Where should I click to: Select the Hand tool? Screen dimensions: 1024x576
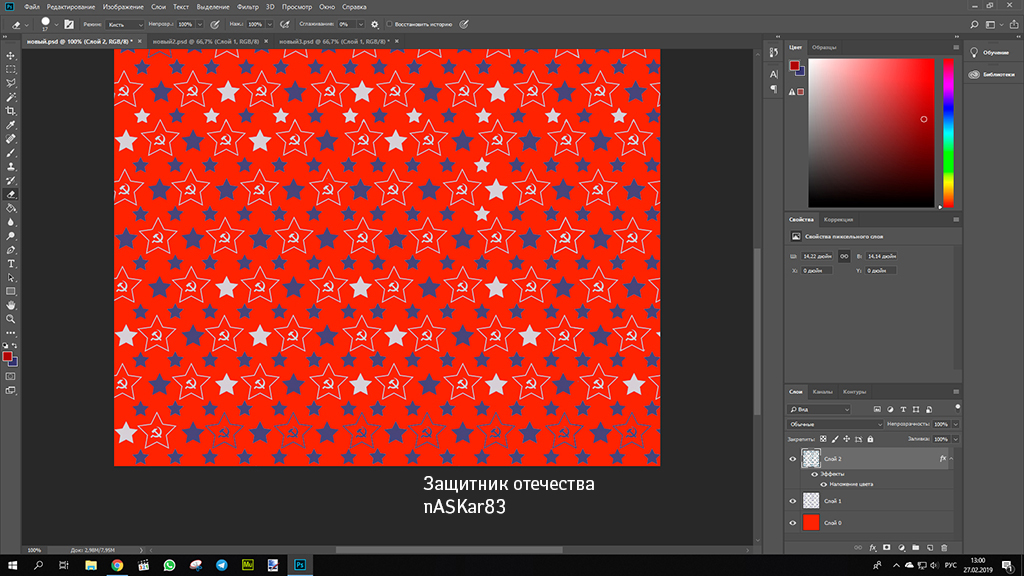click(x=11, y=305)
